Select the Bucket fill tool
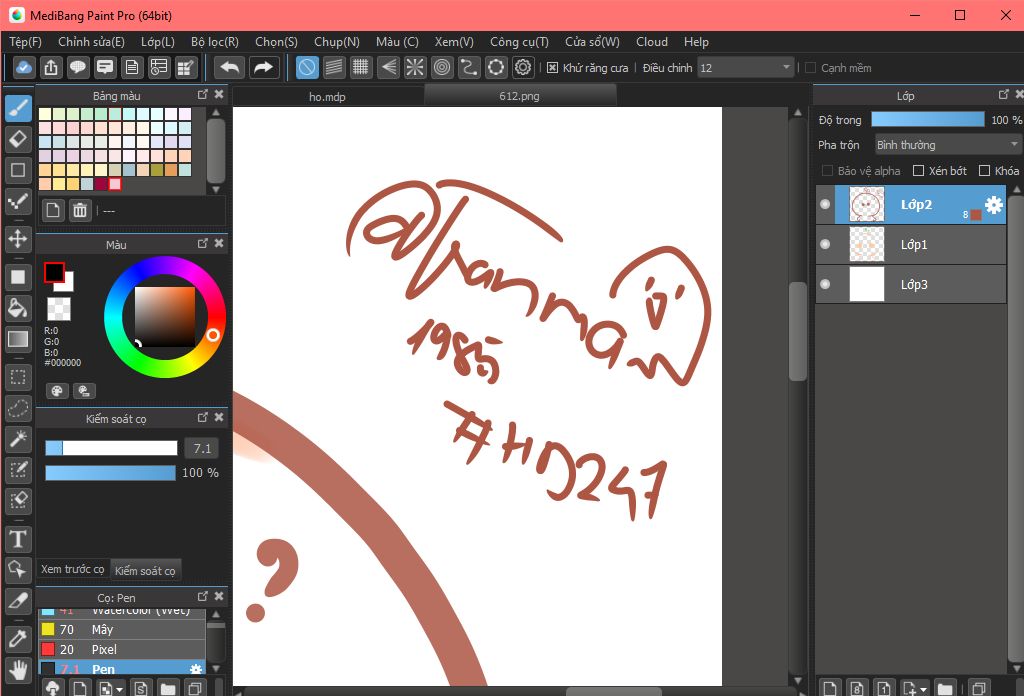Screen dimensions: 1024x696 click(18, 308)
